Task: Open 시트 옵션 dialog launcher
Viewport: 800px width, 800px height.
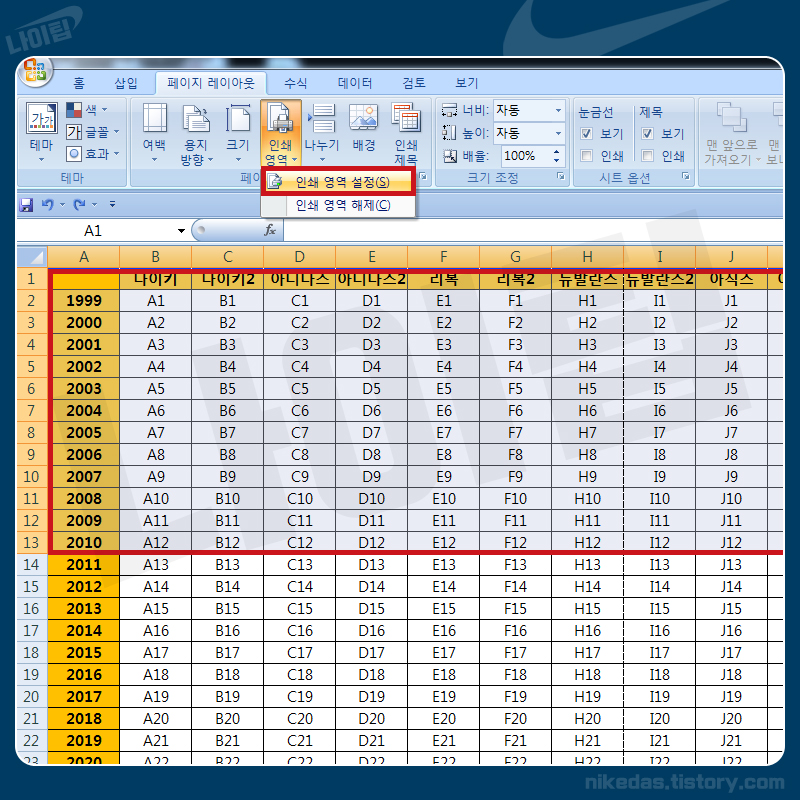Action: click(x=686, y=177)
